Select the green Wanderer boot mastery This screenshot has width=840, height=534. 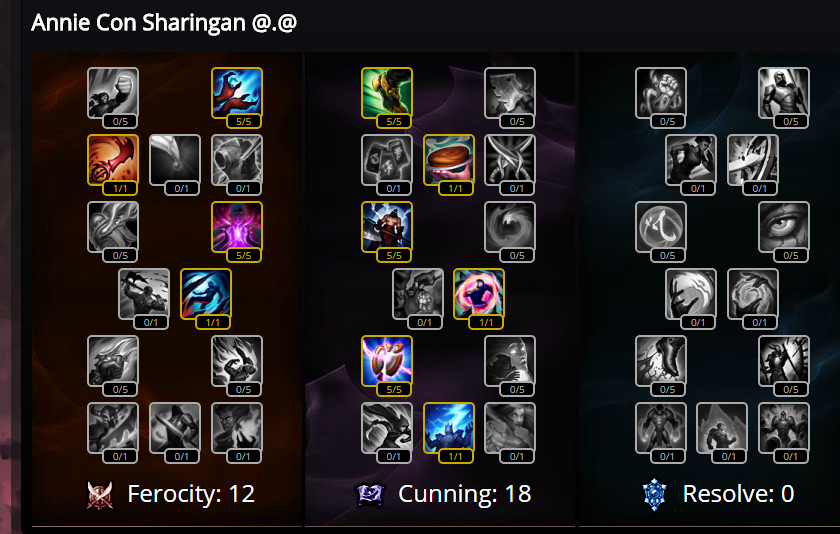tap(387, 93)
